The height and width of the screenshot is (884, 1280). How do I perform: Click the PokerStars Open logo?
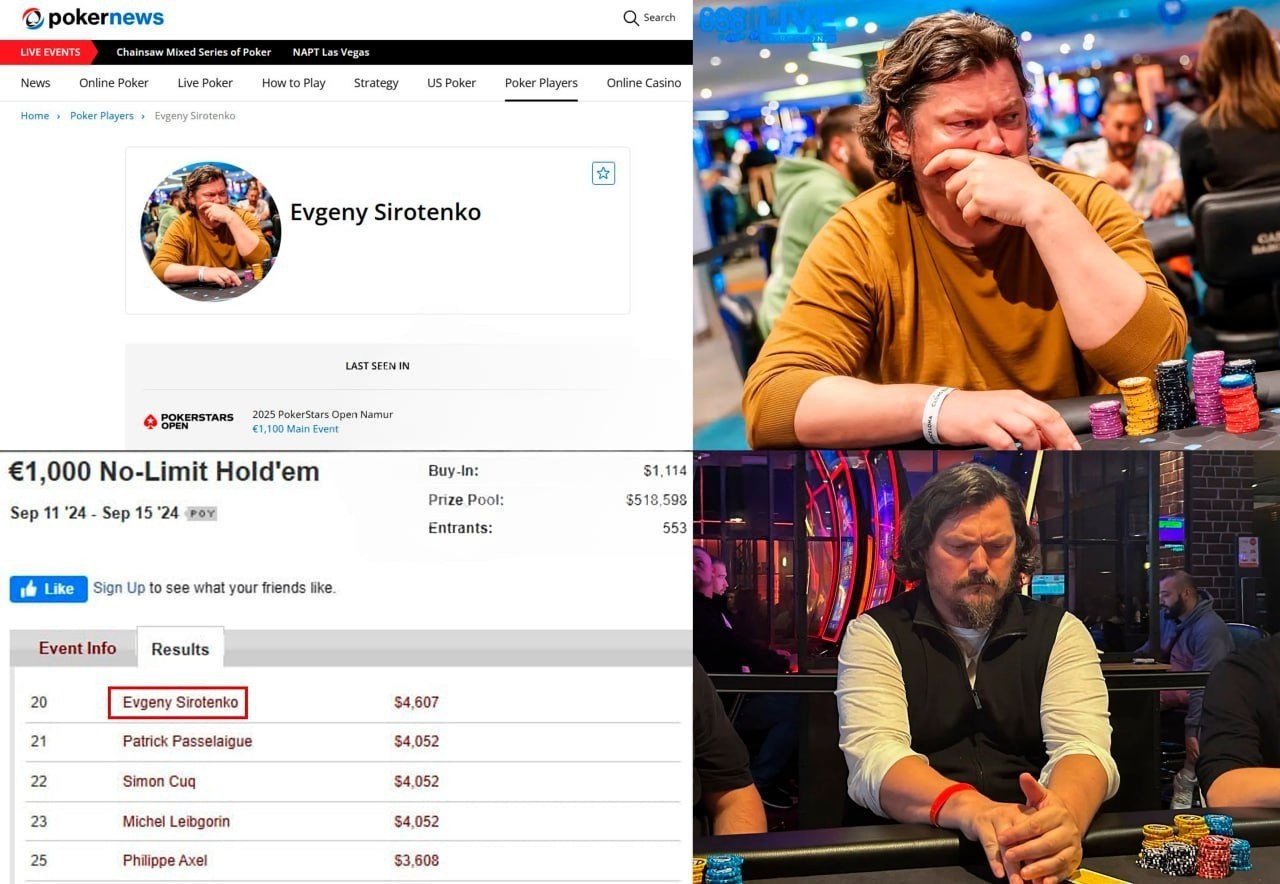click(x=188, y=421)
